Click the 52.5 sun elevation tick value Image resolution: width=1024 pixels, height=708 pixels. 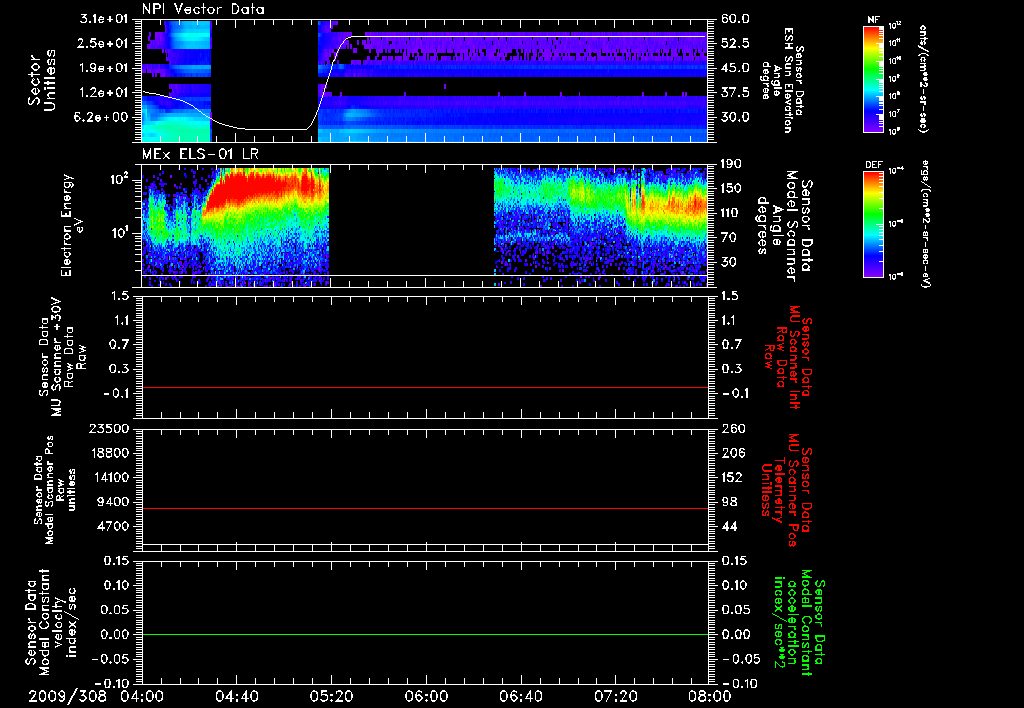[x=735, y=44]
